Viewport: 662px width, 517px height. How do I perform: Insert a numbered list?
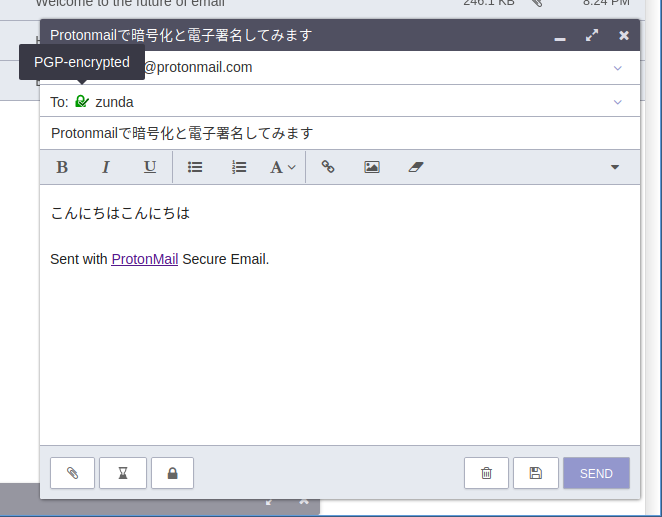tap(239, 167)
